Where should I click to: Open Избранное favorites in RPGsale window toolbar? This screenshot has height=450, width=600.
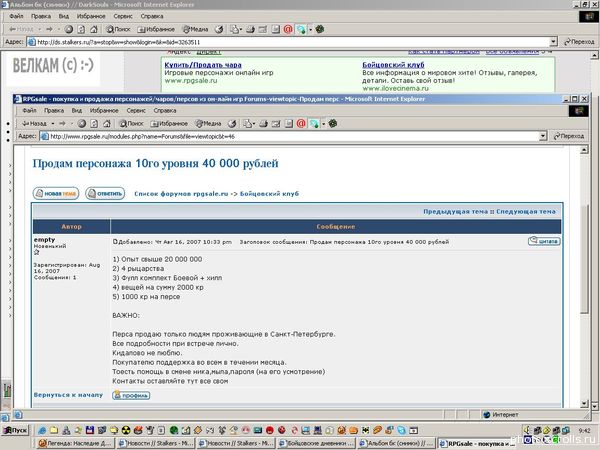point(169,124)
